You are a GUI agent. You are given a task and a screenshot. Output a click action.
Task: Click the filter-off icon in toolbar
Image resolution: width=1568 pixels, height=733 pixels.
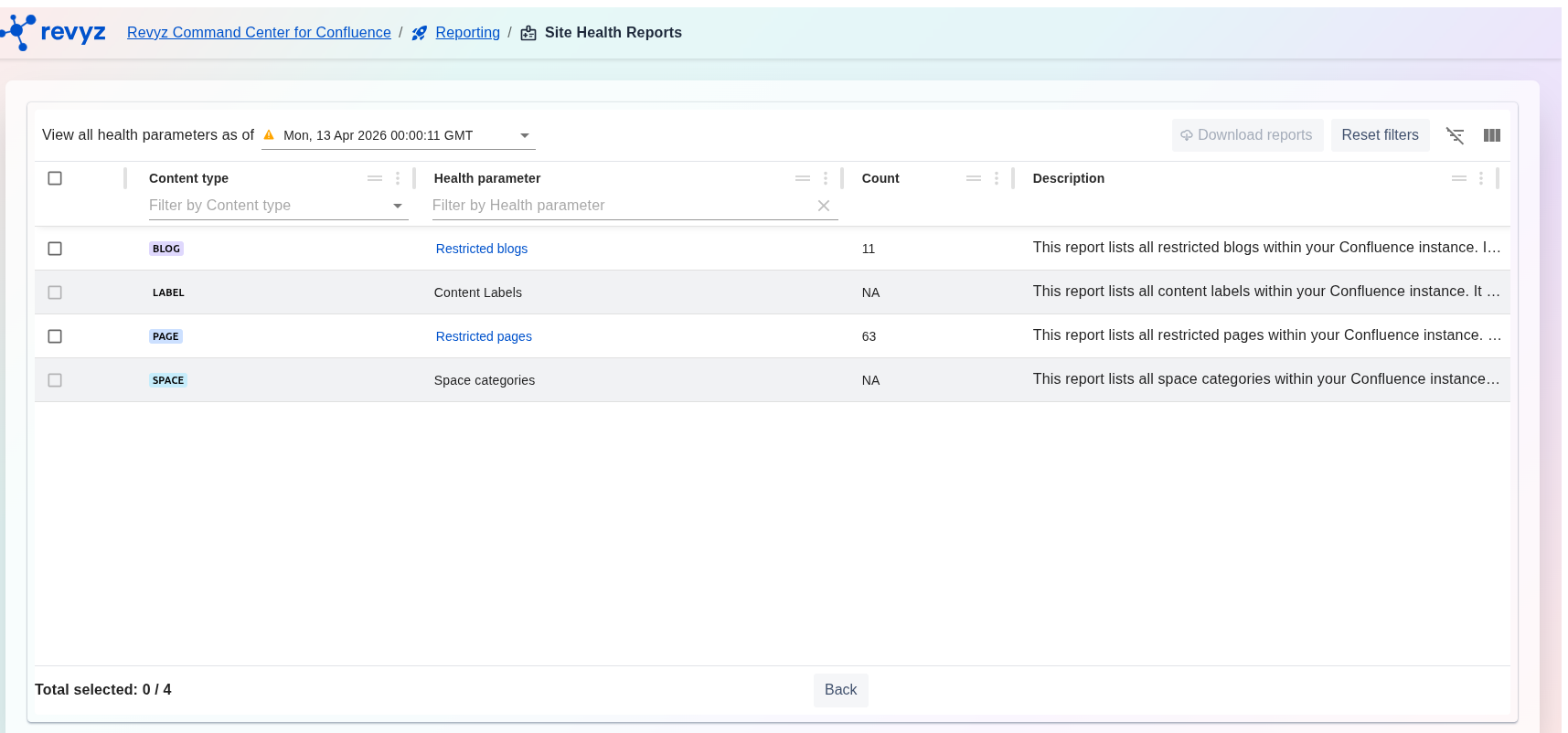(x=1455, y=135)
